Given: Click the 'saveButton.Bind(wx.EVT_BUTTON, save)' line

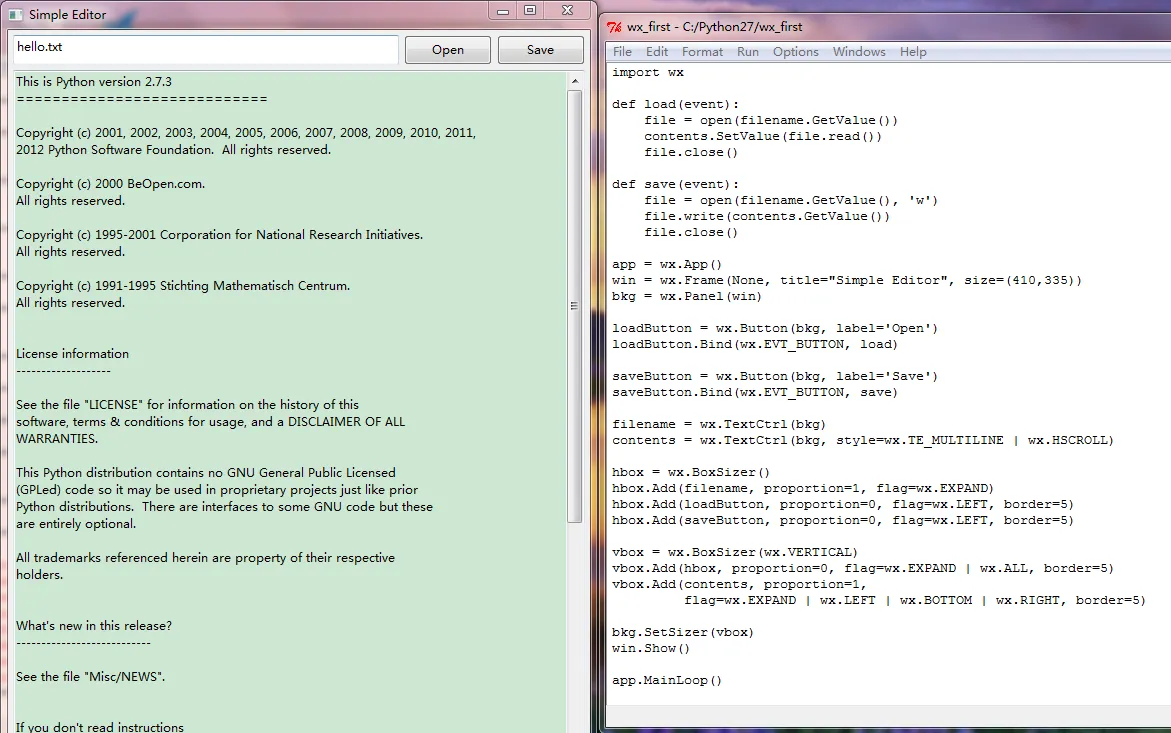Looking at the screenshot, I should tap(754, 393).
